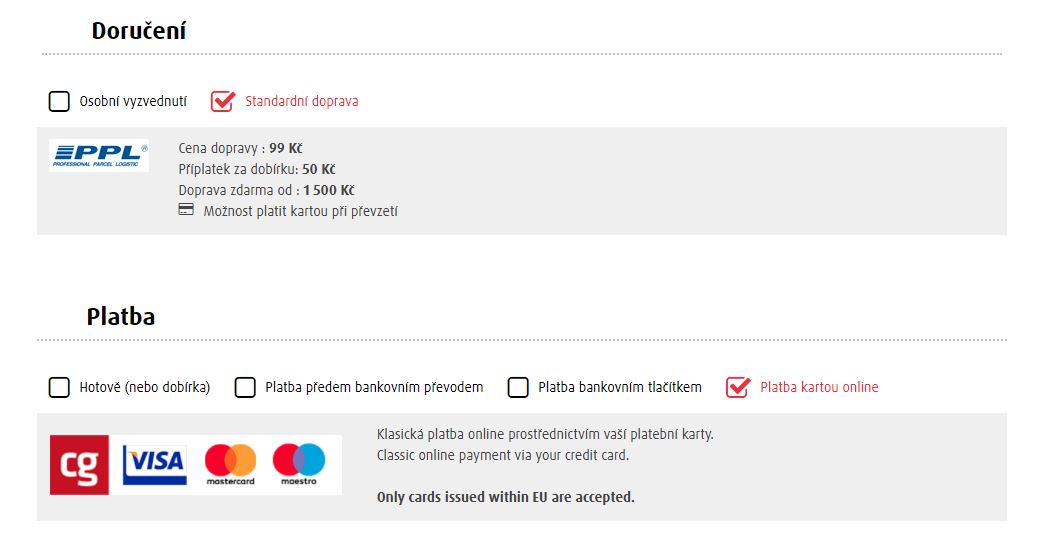Click the Mastercard logo
The width and height of the screenshot is (1053, 547).
(x=230, y=465)
